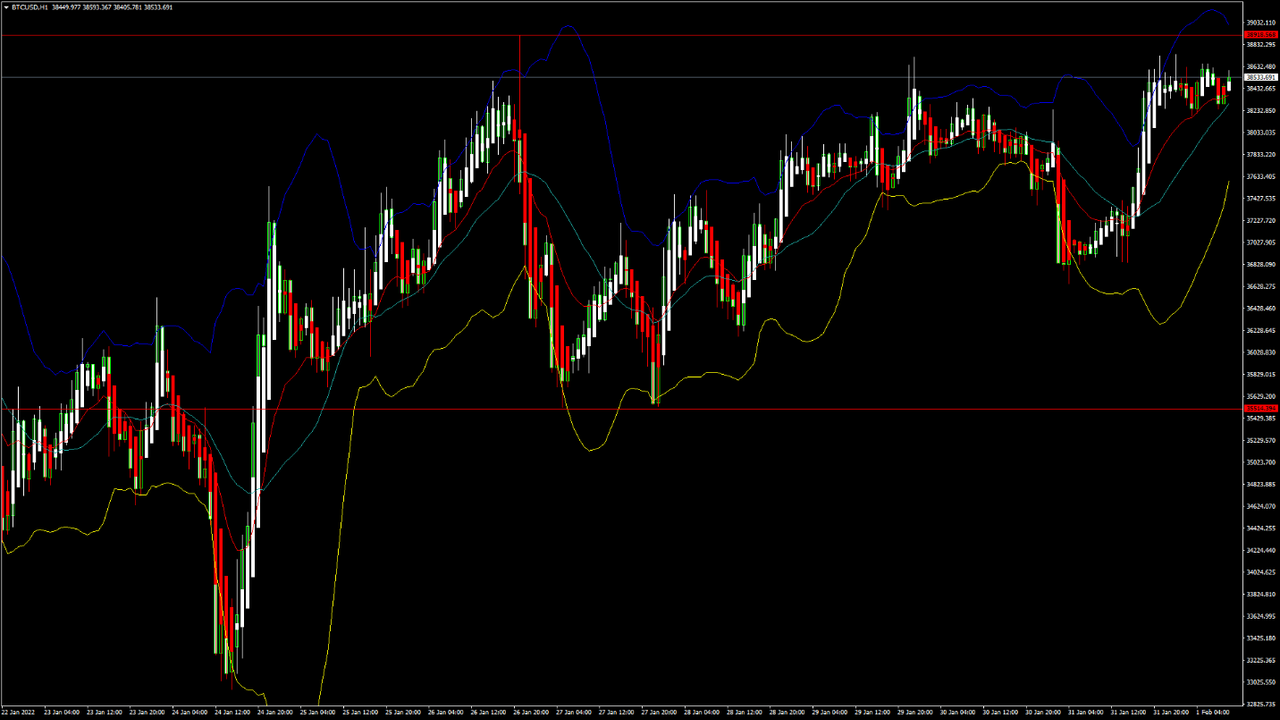1280x720 pixels.
Task: Click the upper red horizontal resistance line
Action: click(x=620, y=35)
